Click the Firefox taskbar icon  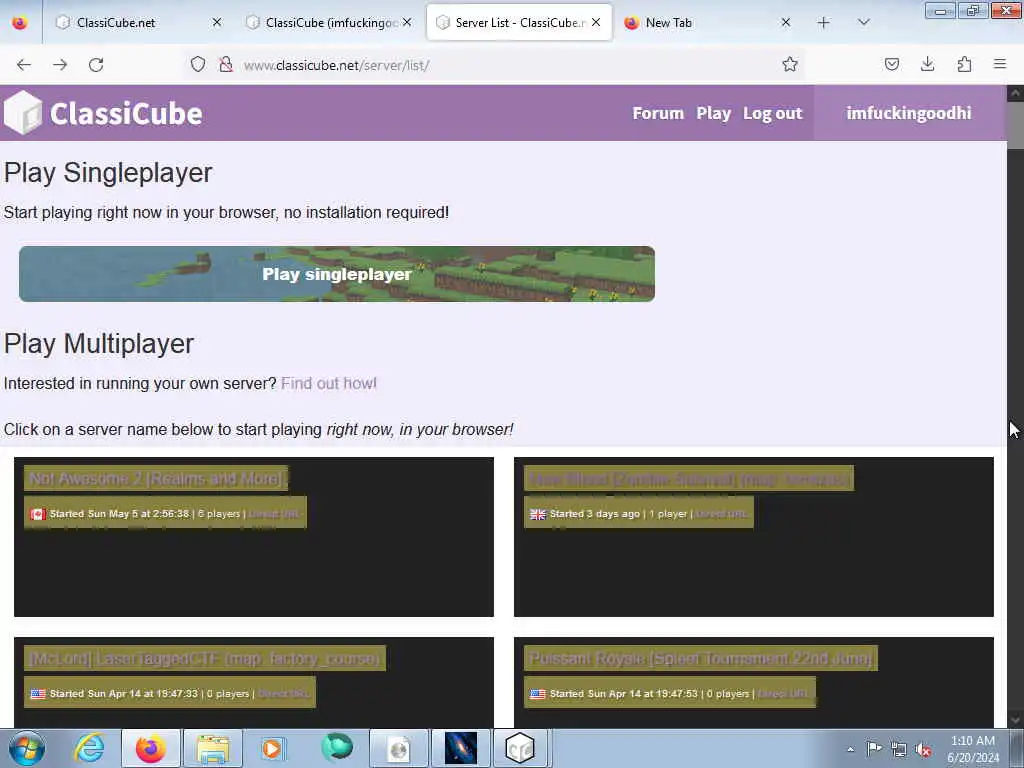pyautogui.click(x=150, y=748)
